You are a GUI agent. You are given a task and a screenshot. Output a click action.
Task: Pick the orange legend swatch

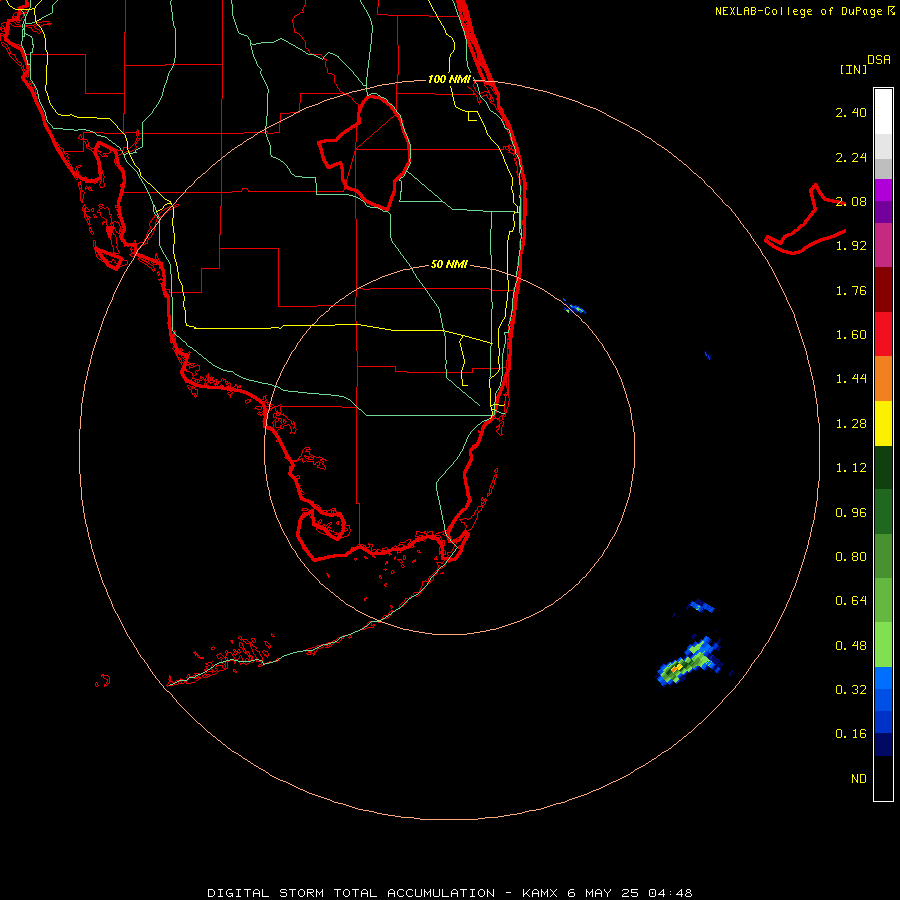click(883, 378)
